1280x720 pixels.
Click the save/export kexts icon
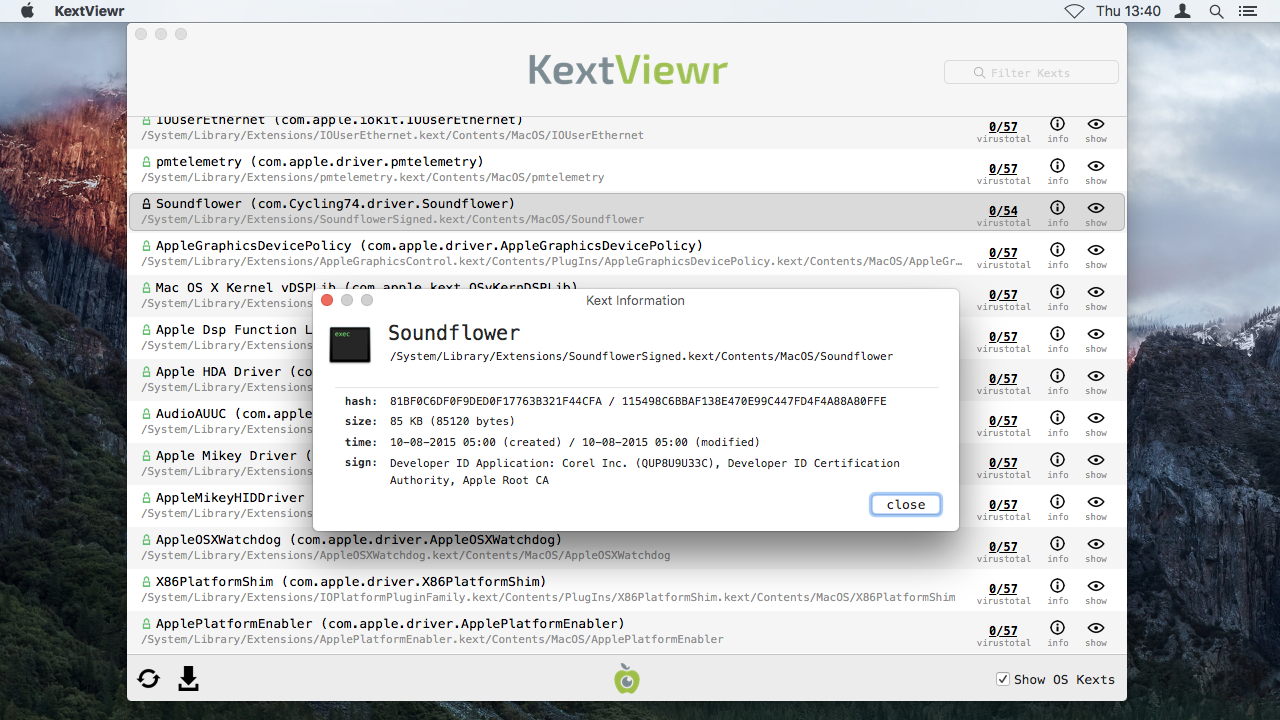pos(189,678)
